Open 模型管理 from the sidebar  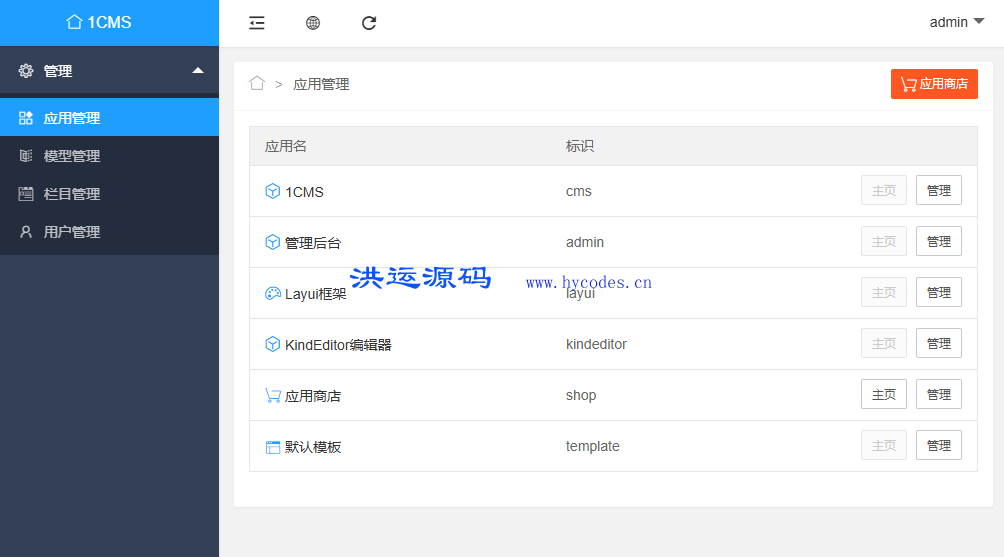[x=72, y=156]
